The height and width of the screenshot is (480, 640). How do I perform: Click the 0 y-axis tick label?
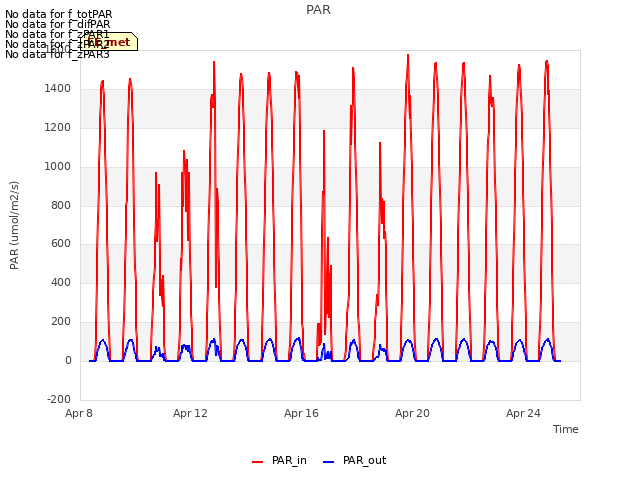click(x=68, y=360)
